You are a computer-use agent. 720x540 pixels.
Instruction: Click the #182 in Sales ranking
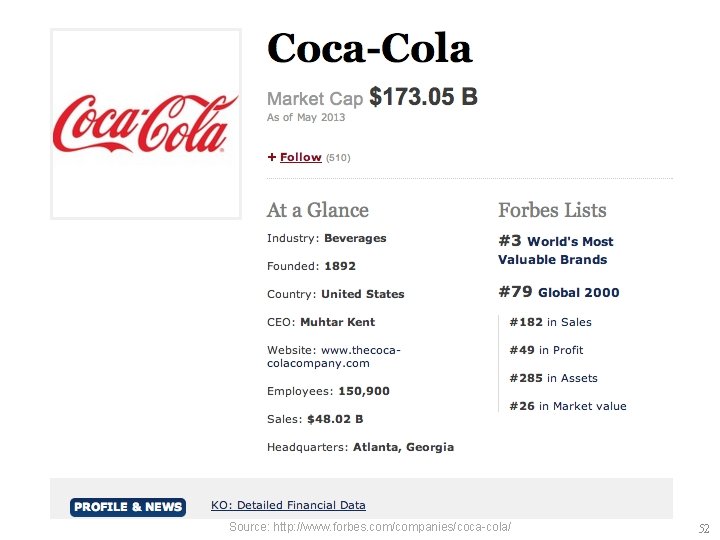click(x=550, y=322)
